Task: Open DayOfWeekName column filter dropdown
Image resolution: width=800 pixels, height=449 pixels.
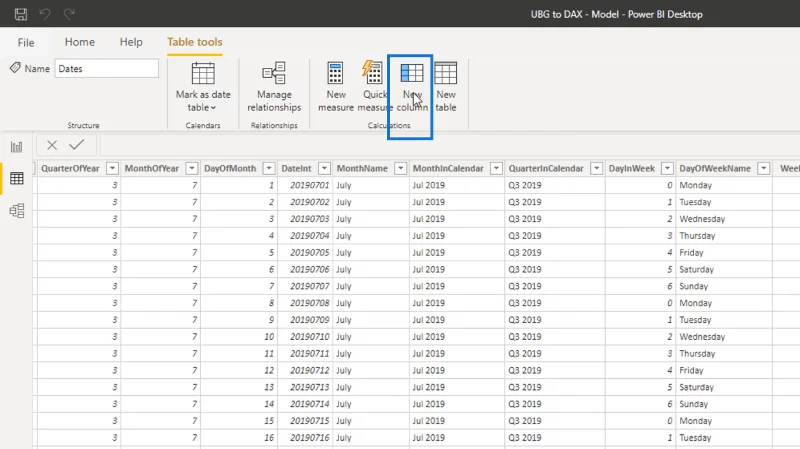Action: click(763, 168)
